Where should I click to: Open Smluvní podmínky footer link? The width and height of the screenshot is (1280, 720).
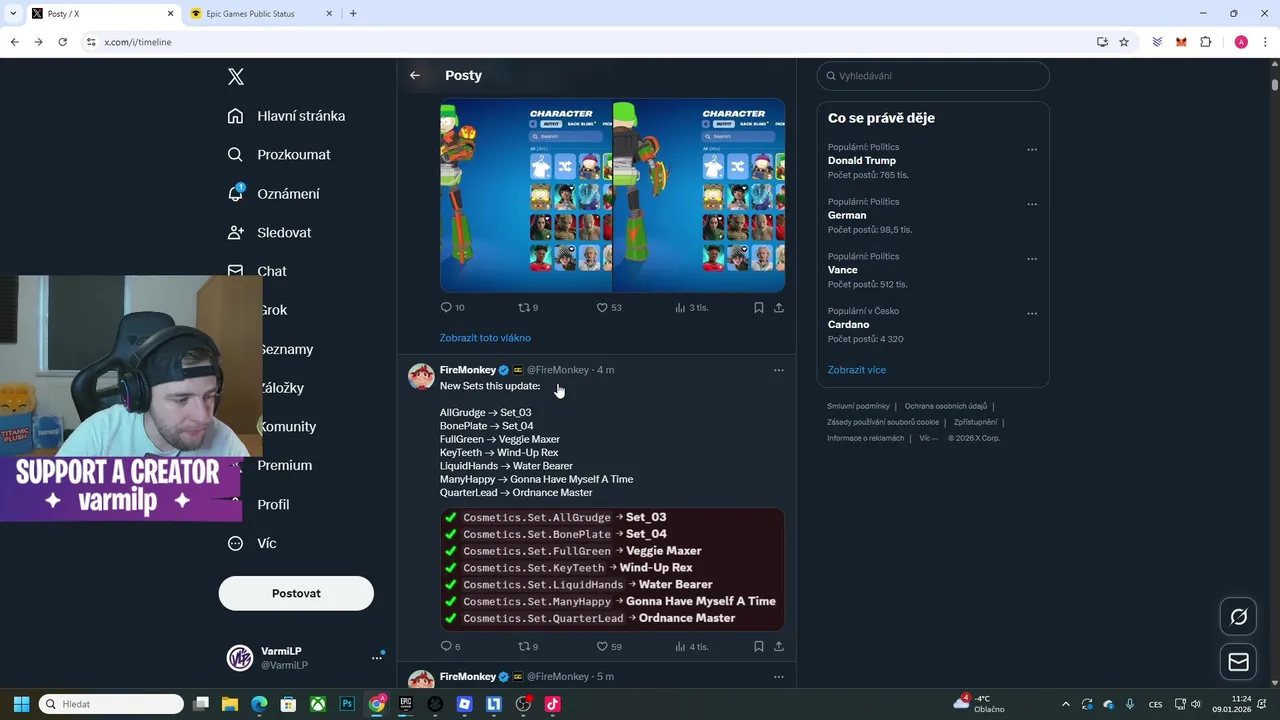coord(858,406)
